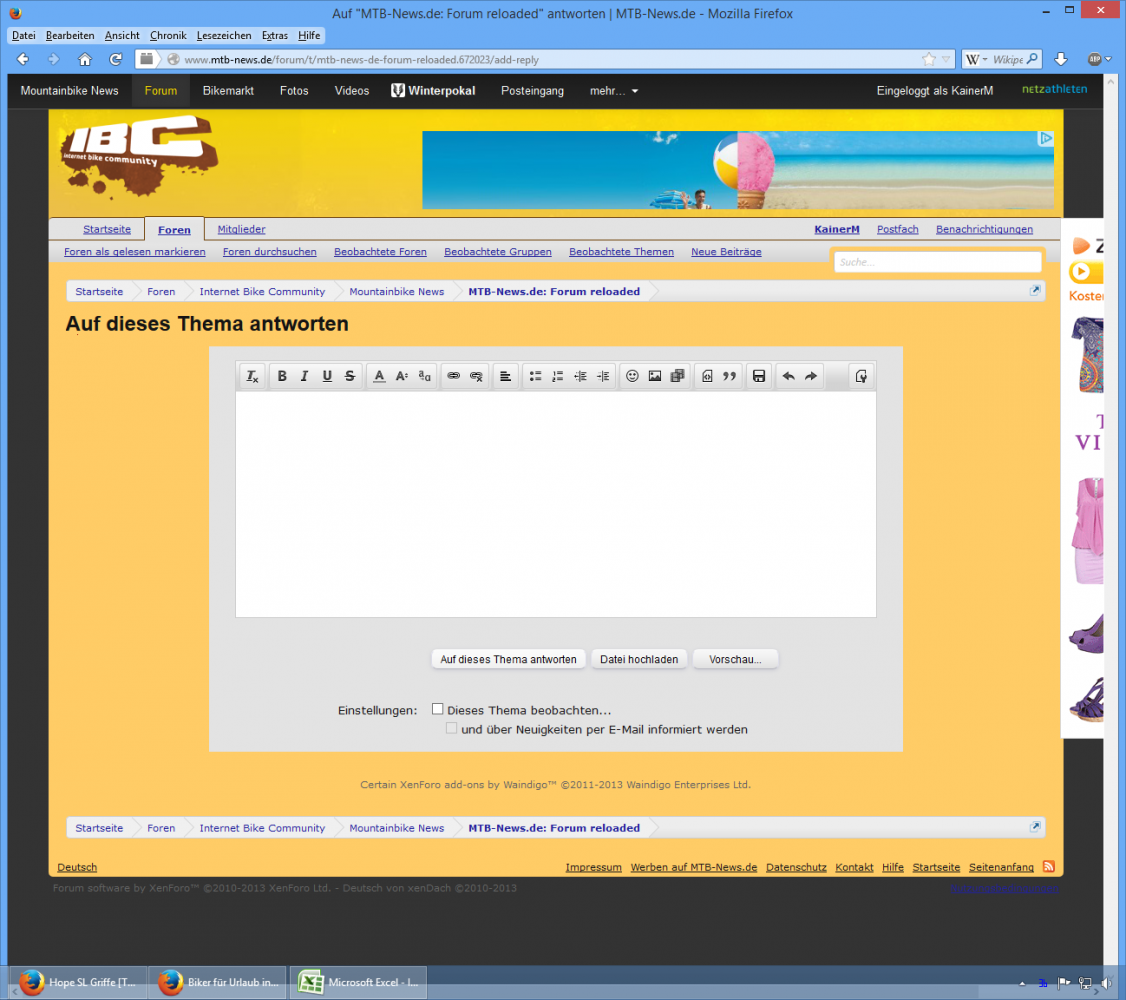Click the 'Datei hochladen' button
The height and width of the screenshot is (1000, 1126).
(x=639, y=659)
